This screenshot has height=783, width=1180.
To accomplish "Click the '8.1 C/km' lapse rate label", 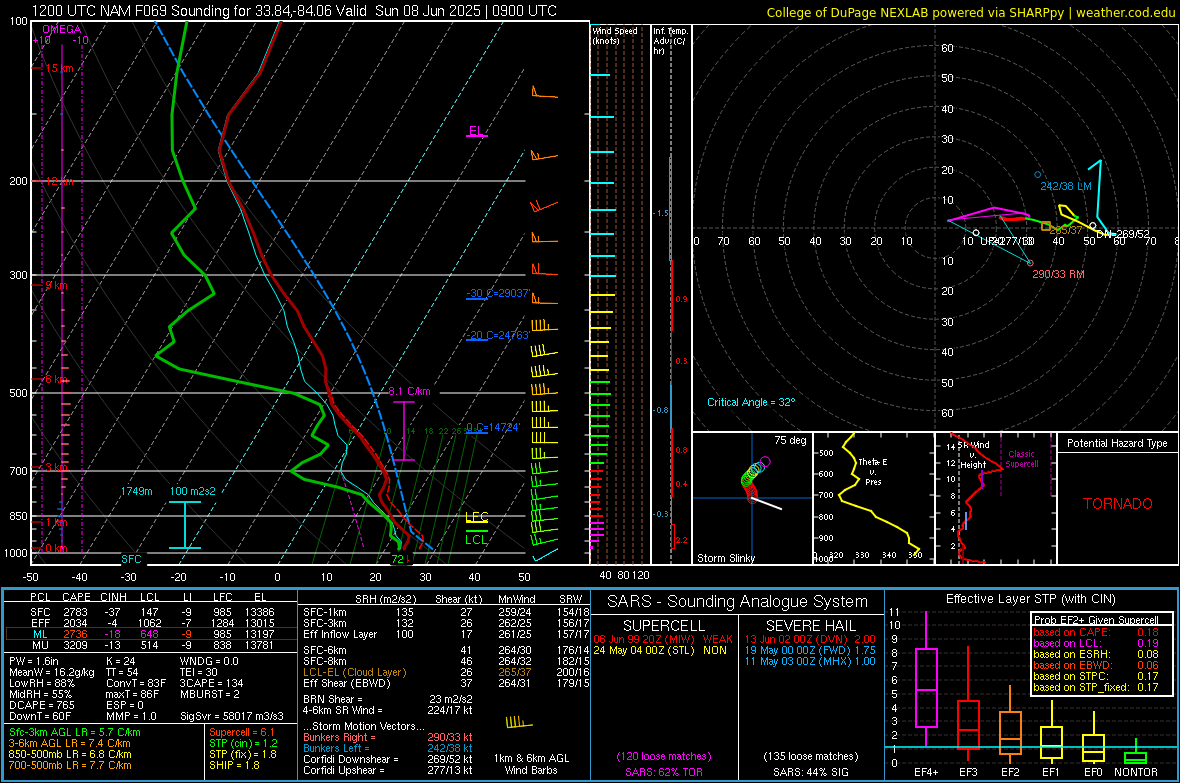I will [409, 392].
